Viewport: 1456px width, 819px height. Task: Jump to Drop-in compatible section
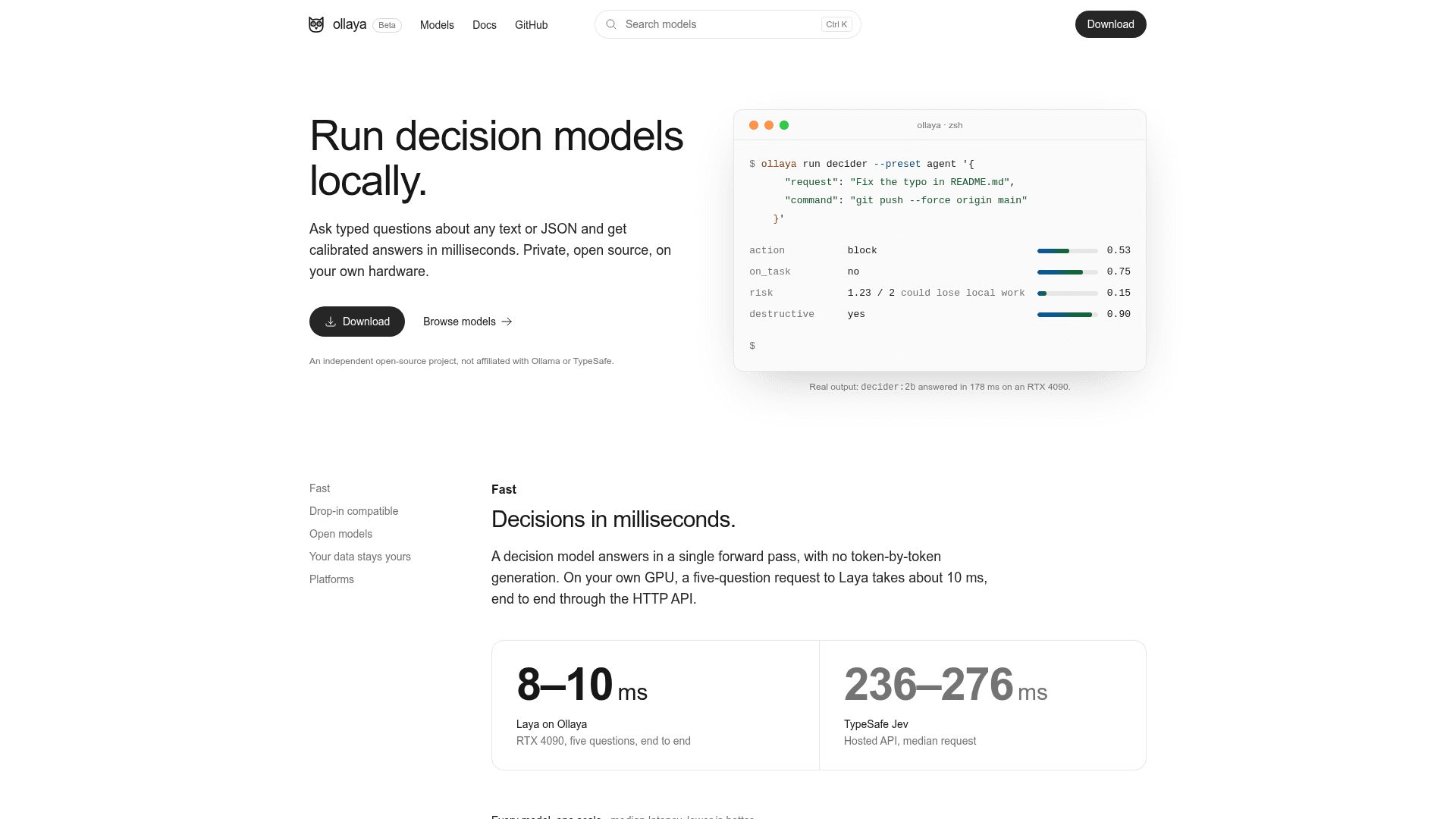pos(353,511)
